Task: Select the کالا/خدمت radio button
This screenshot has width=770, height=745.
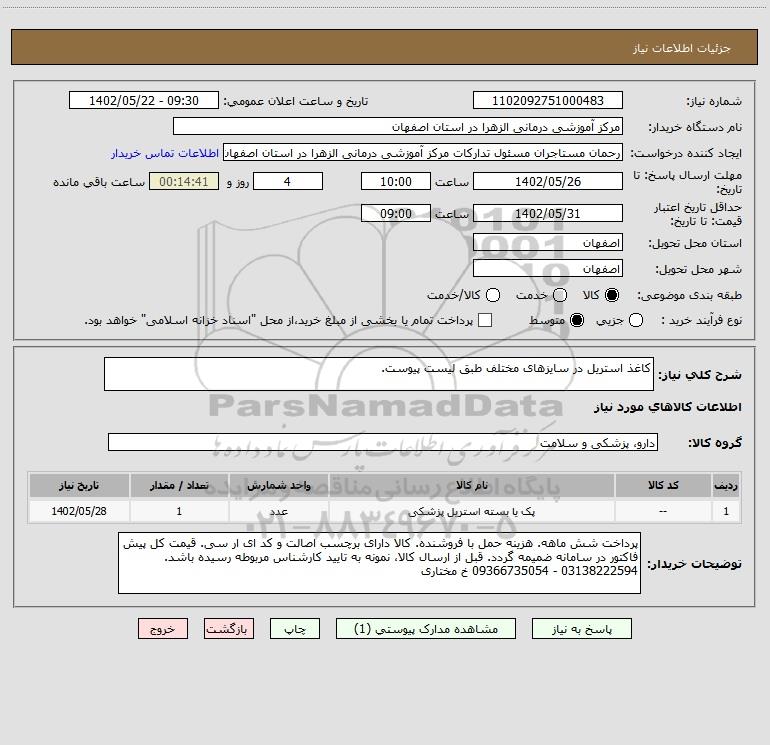Action: click(493, 295)
